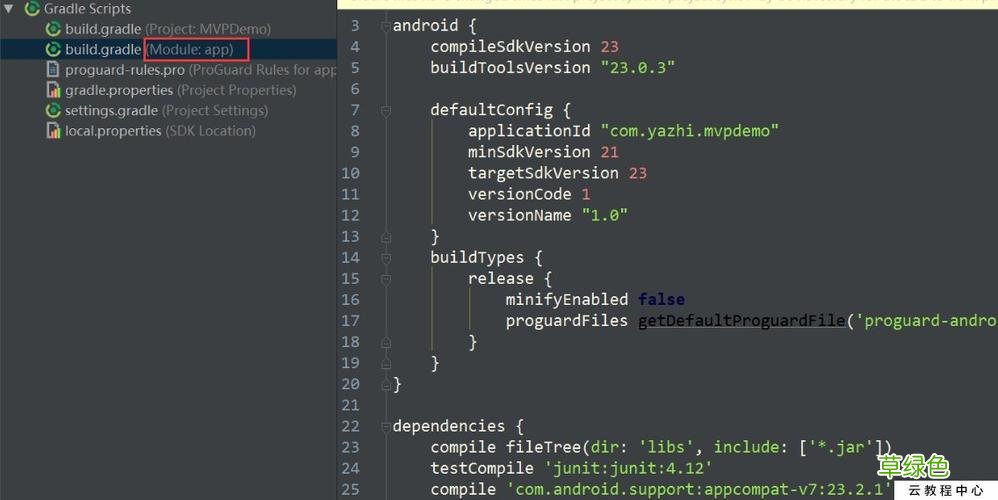Click line number 6 in the gutter
Image resolution: width=998 pixels, height=500 pixels.
coord(355,89)
